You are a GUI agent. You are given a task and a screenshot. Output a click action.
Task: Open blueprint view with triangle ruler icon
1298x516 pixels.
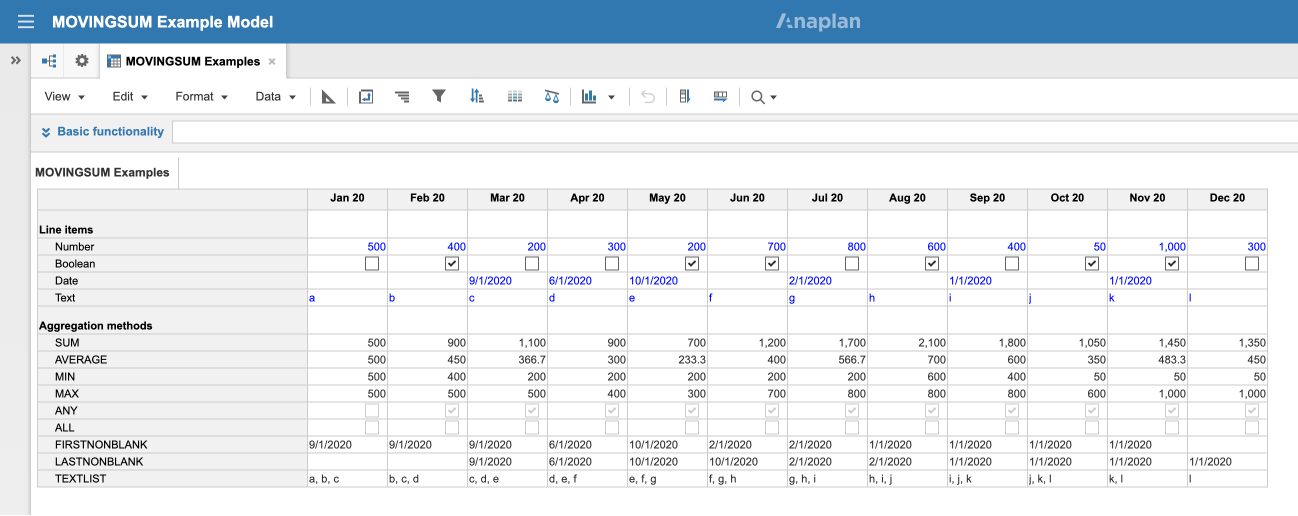(328, 97)
